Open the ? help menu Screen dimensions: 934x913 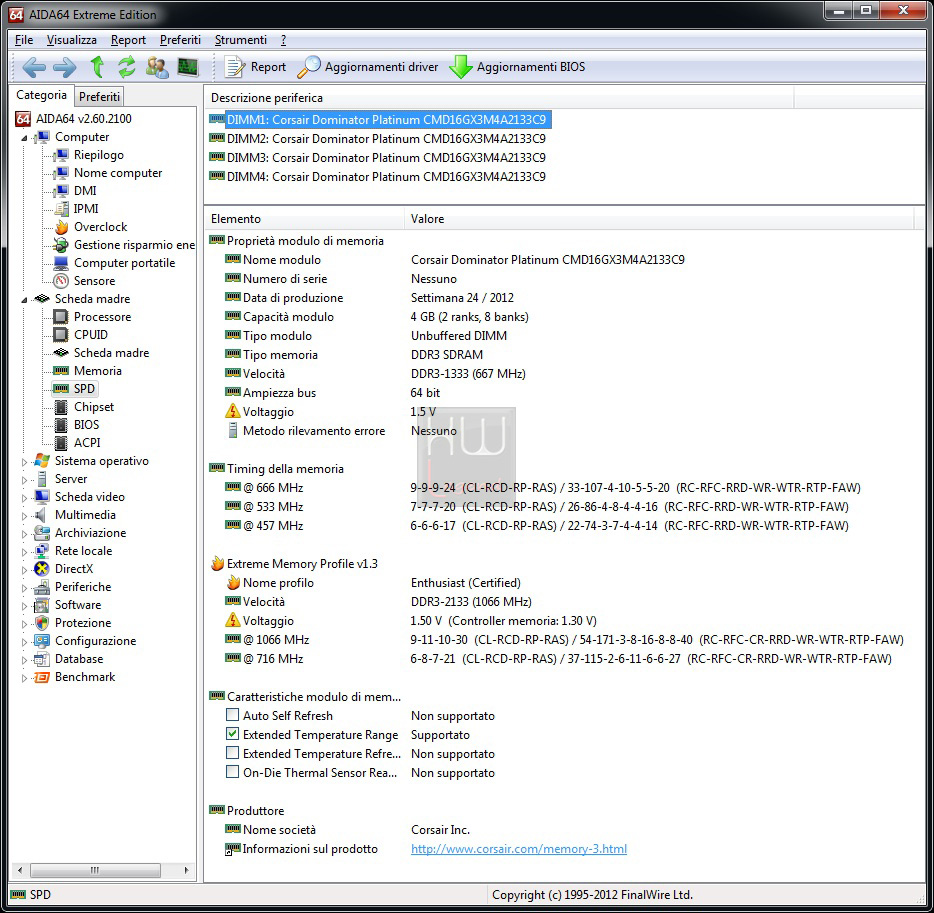point(284,40)
